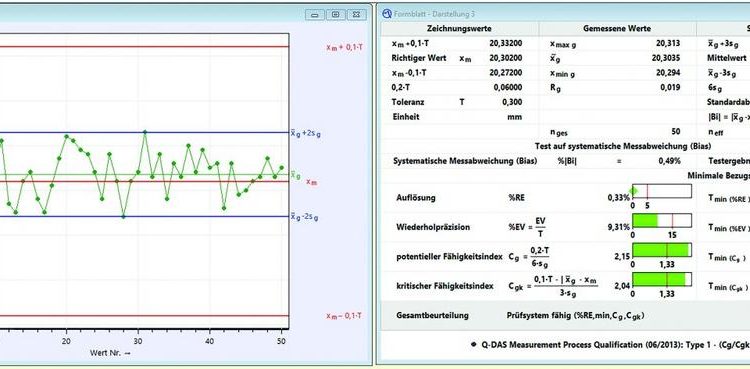The image size is (750, 369).
Task: Click the 'x̄g +2sg' chart line label
Action: 305,134
